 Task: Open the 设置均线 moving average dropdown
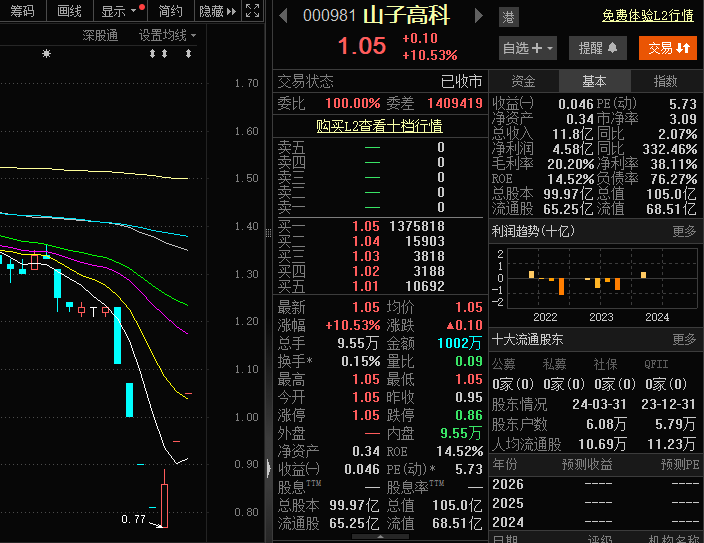coord(167,35)
